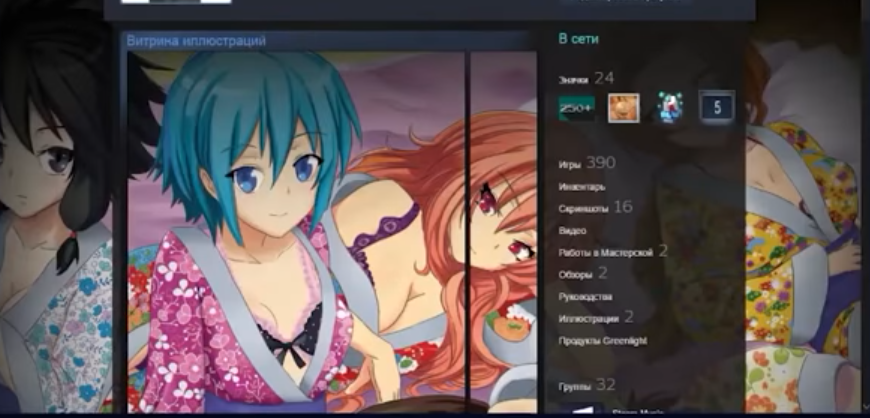The width and height of the screenshot is (870, 418).
Task: Open the Иллюстрации artwork link
Action: tap(588, 319)
